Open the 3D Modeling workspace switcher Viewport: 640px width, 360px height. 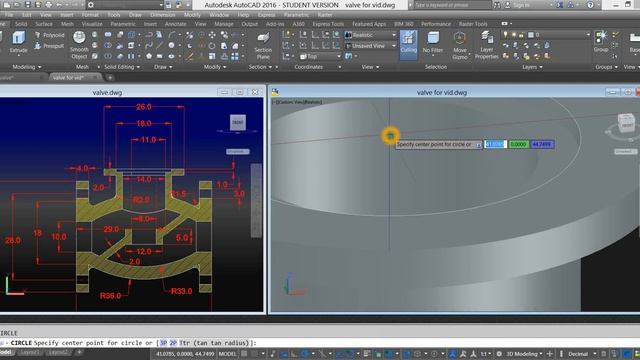click(x=524, y=354)
